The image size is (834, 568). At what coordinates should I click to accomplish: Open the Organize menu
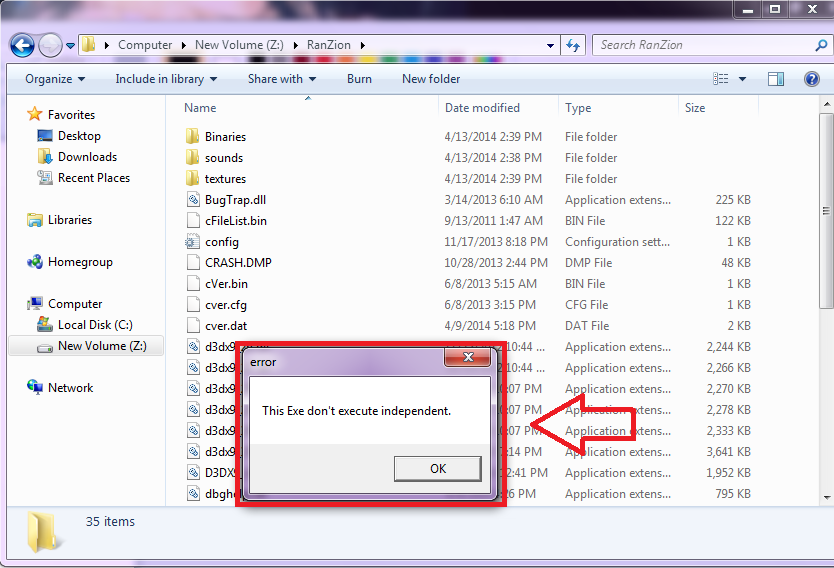(x=55, y=79)
